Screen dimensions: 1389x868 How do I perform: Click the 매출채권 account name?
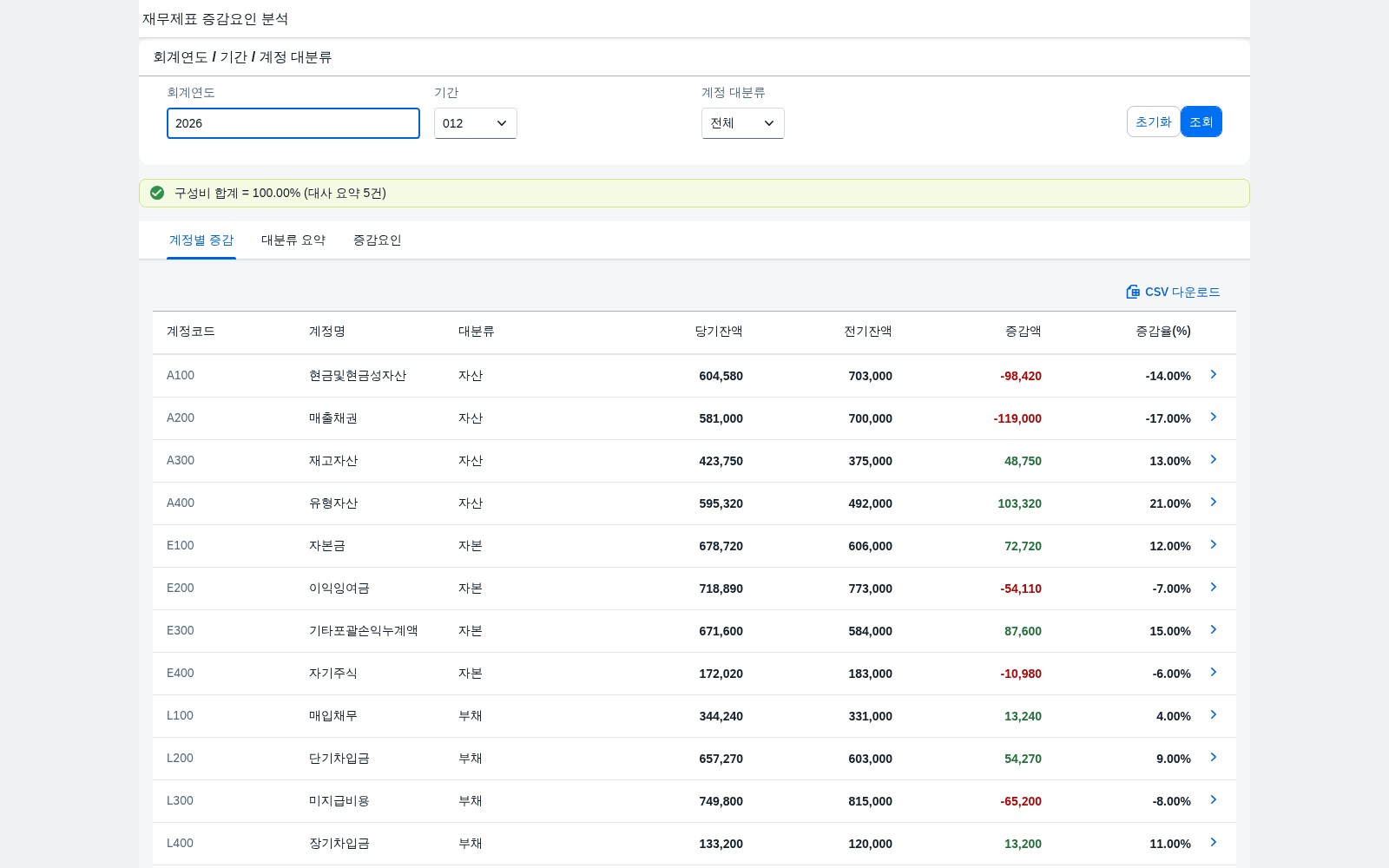(333, 418)
